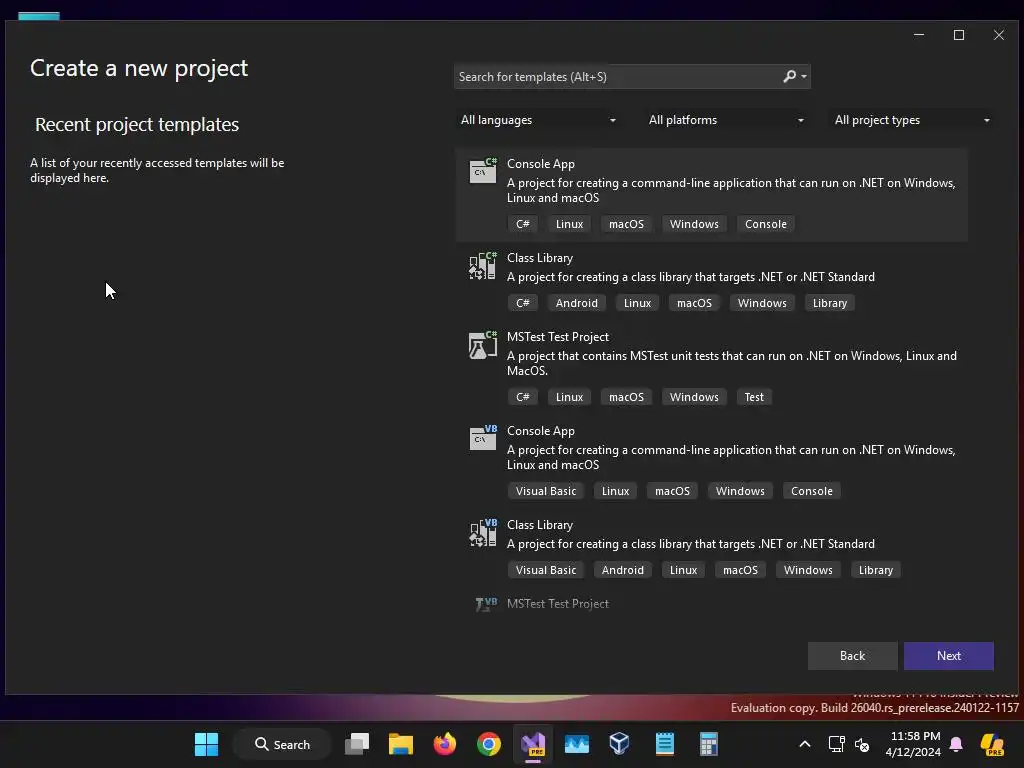The height and width of the screenshot is (768, 1024).
Task: Click the Library tag on VB Class Library
Action: click(875, 570)
